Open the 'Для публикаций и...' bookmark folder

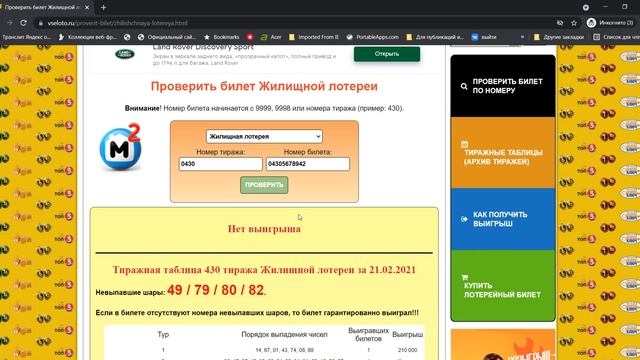click(x=435, y=37)
